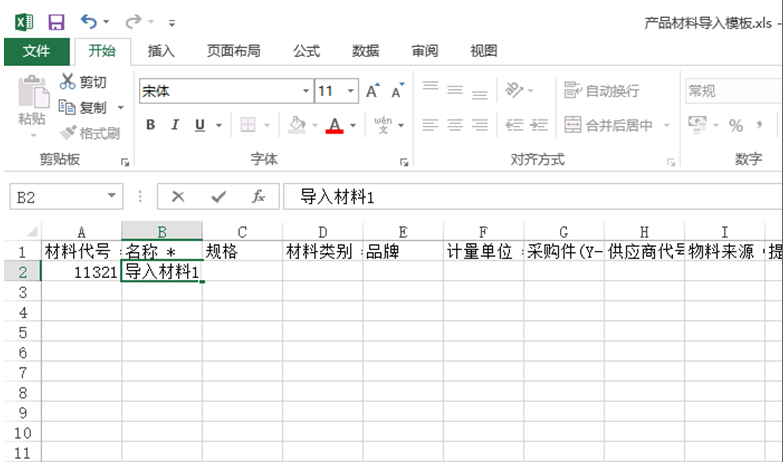The image size is (783, 462).
Task: Open Customize Quick Access Toolbar arrow
Action: [x=172, y=22]
